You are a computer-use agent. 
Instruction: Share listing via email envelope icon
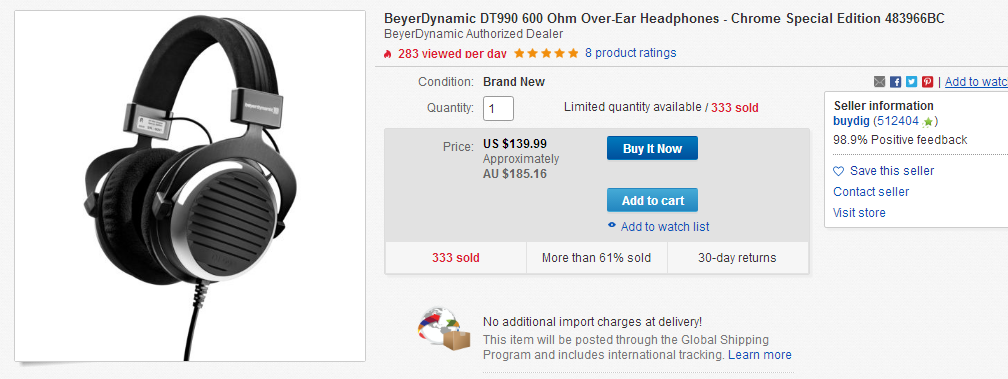tap(879, 82)
